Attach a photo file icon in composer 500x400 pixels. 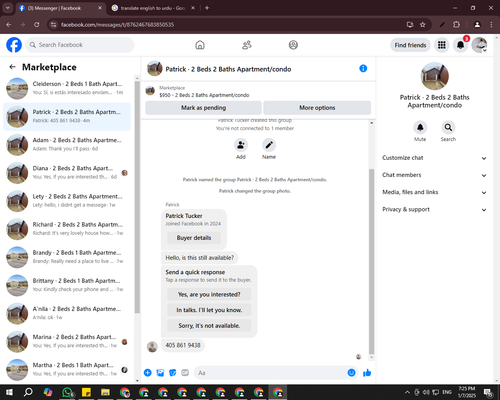click(160, 373)
